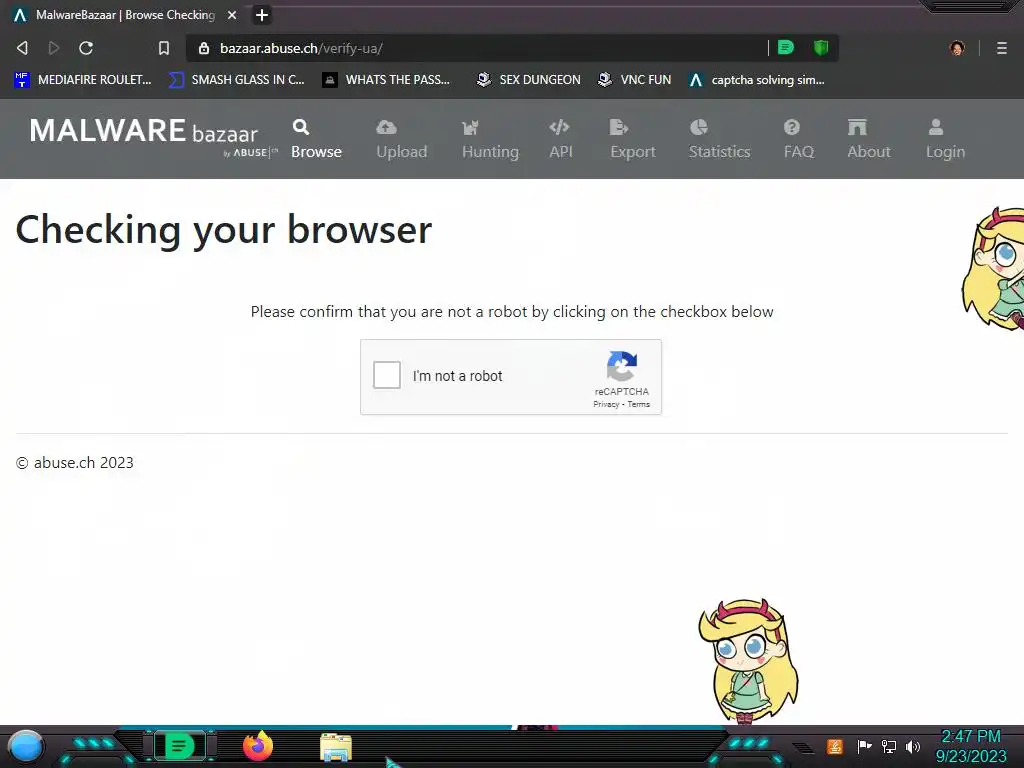This screenshot has height=768, width=1024.
Task: Click the Star Butterfly character at bottom
Action: pos(749,661)
